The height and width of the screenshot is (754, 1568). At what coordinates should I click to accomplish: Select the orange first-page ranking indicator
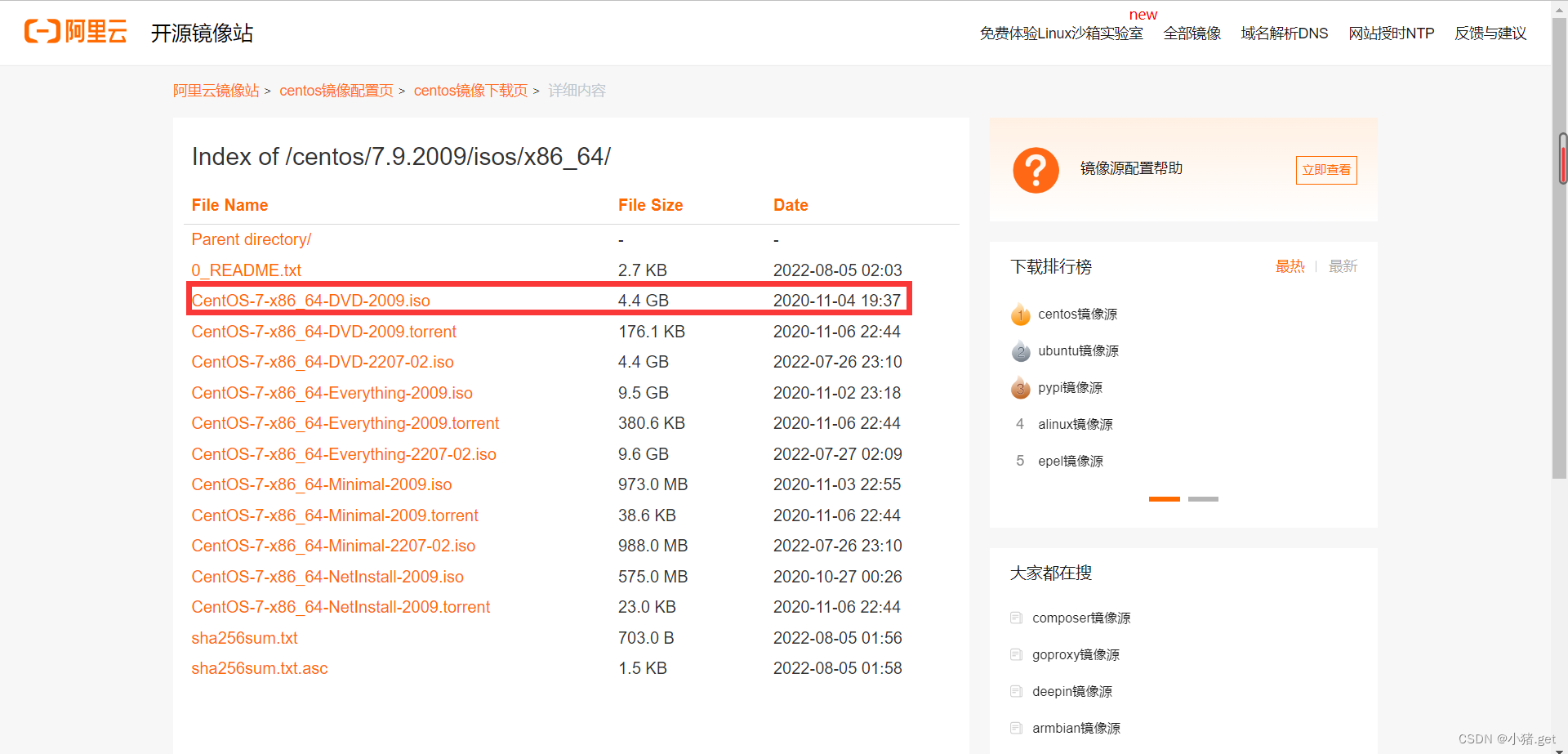click(x=1165, y=499)
